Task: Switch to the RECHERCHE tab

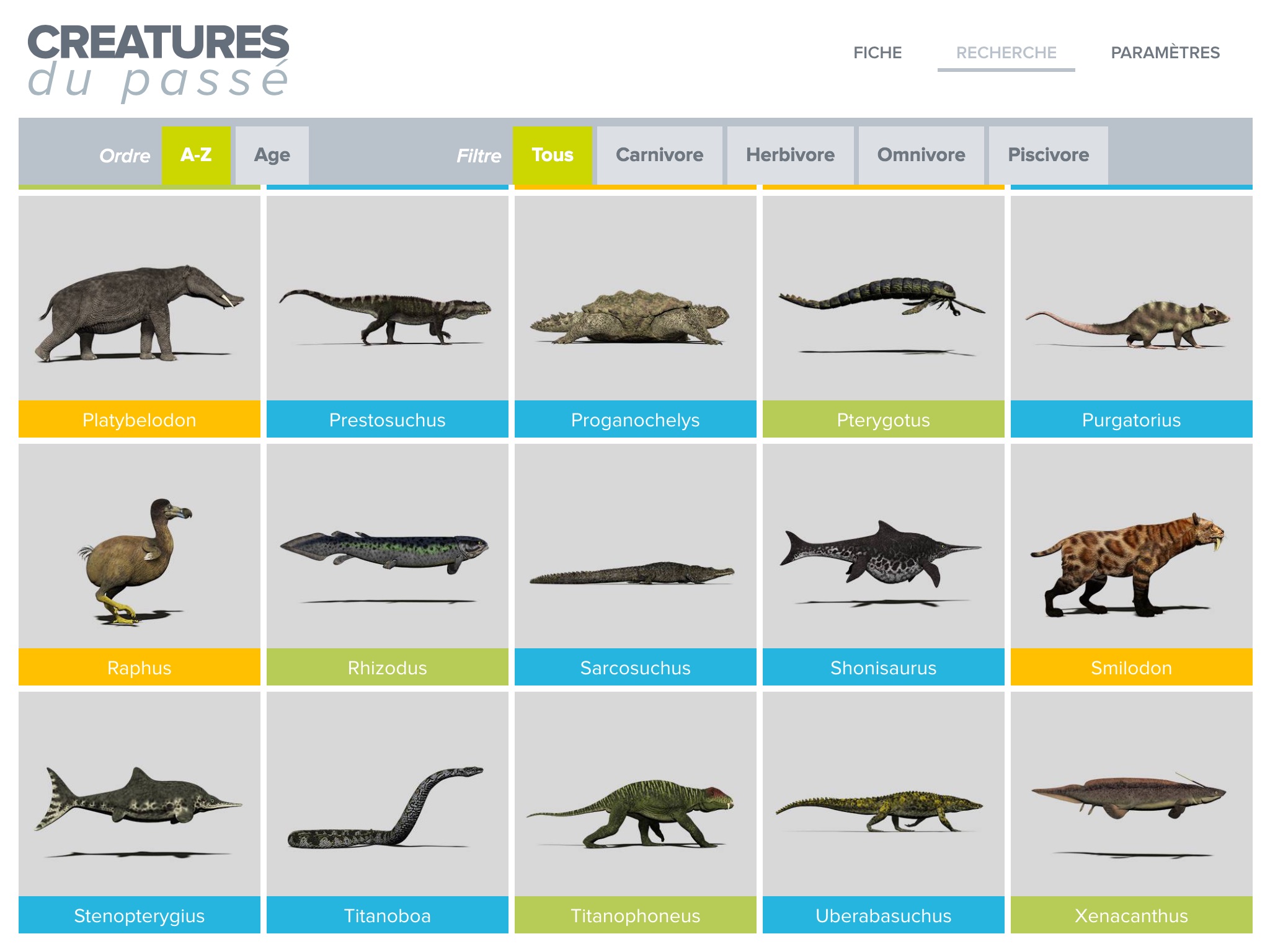Action: 1006,53
